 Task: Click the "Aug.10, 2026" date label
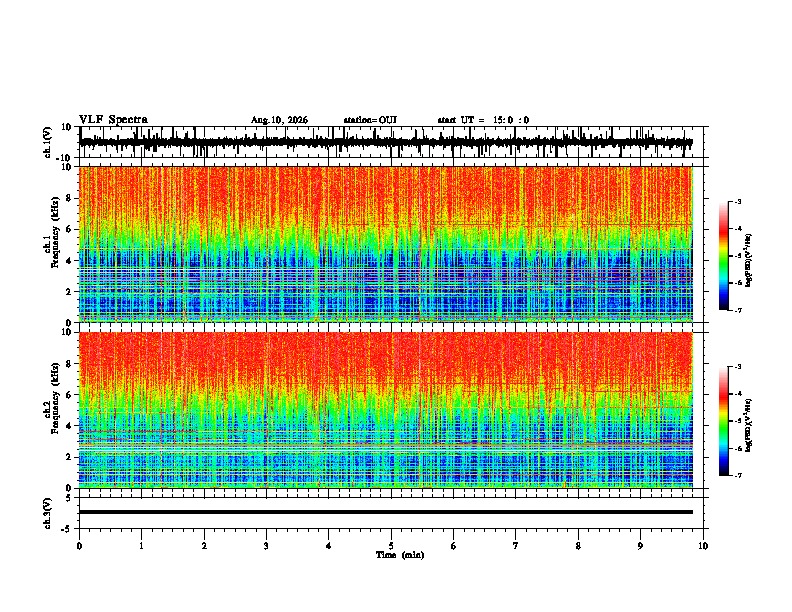[x=279, y=120]
